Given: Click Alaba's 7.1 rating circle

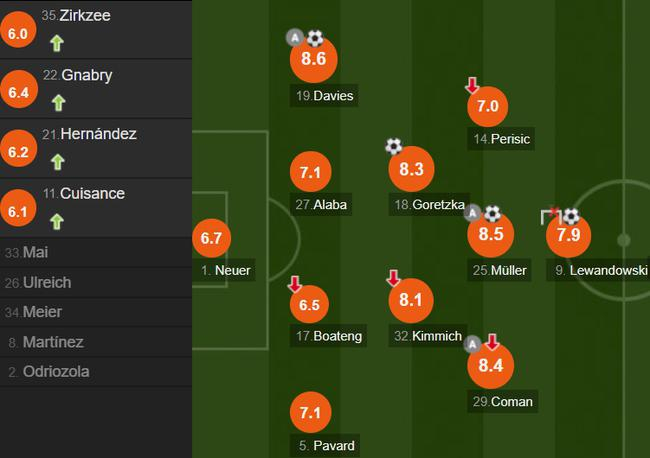Looking at the screenshot, I should click(x=311, y=173).
